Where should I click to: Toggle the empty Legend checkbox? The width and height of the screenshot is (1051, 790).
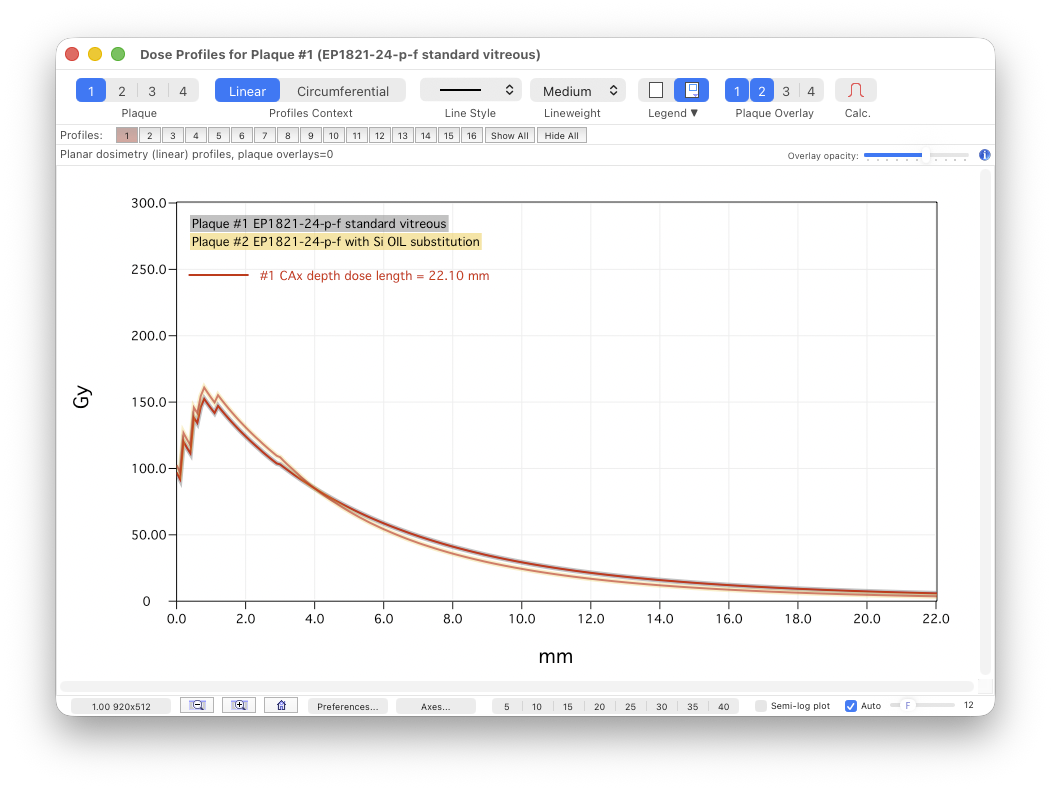click(656, 89)
